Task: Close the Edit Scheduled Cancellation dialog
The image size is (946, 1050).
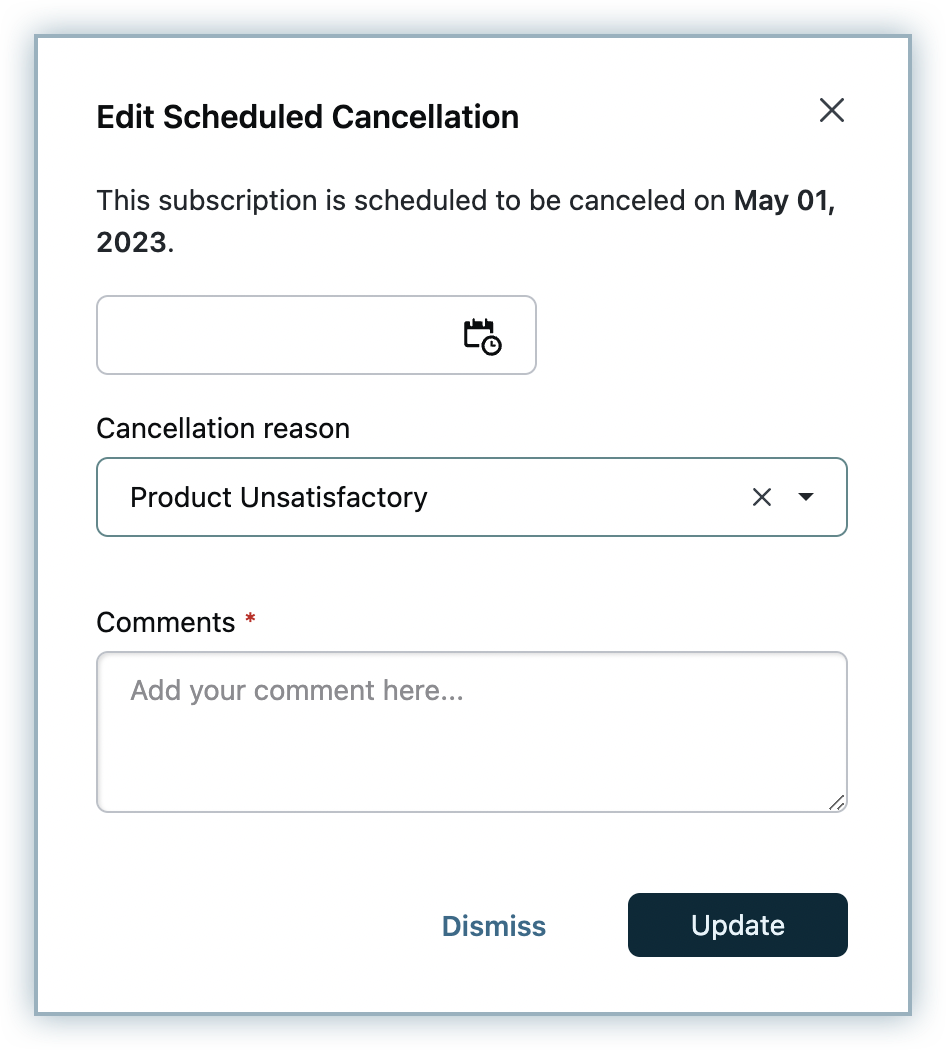Action: (x=832, y=110)
